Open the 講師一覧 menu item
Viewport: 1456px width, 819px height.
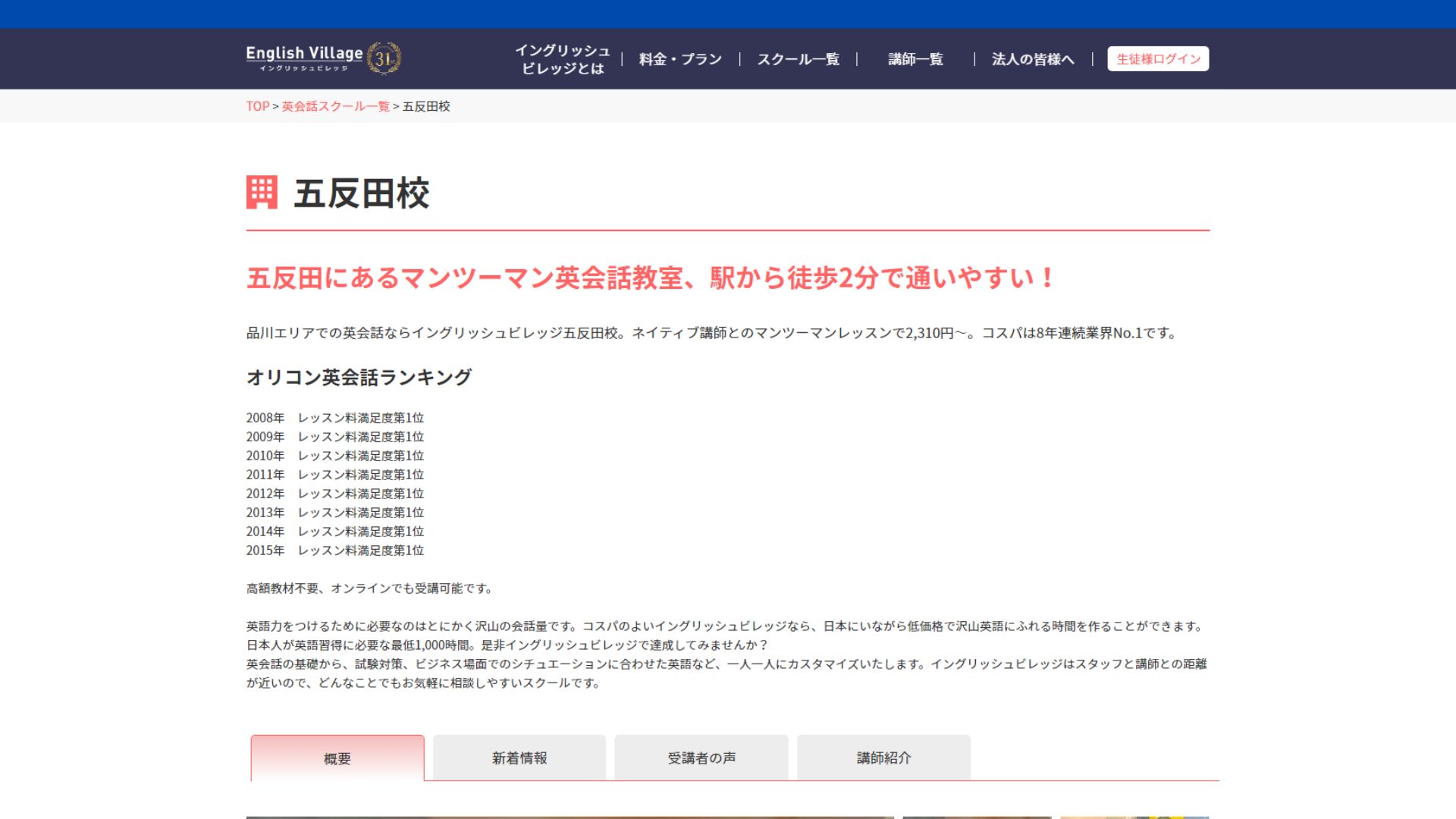click(915, 59)
